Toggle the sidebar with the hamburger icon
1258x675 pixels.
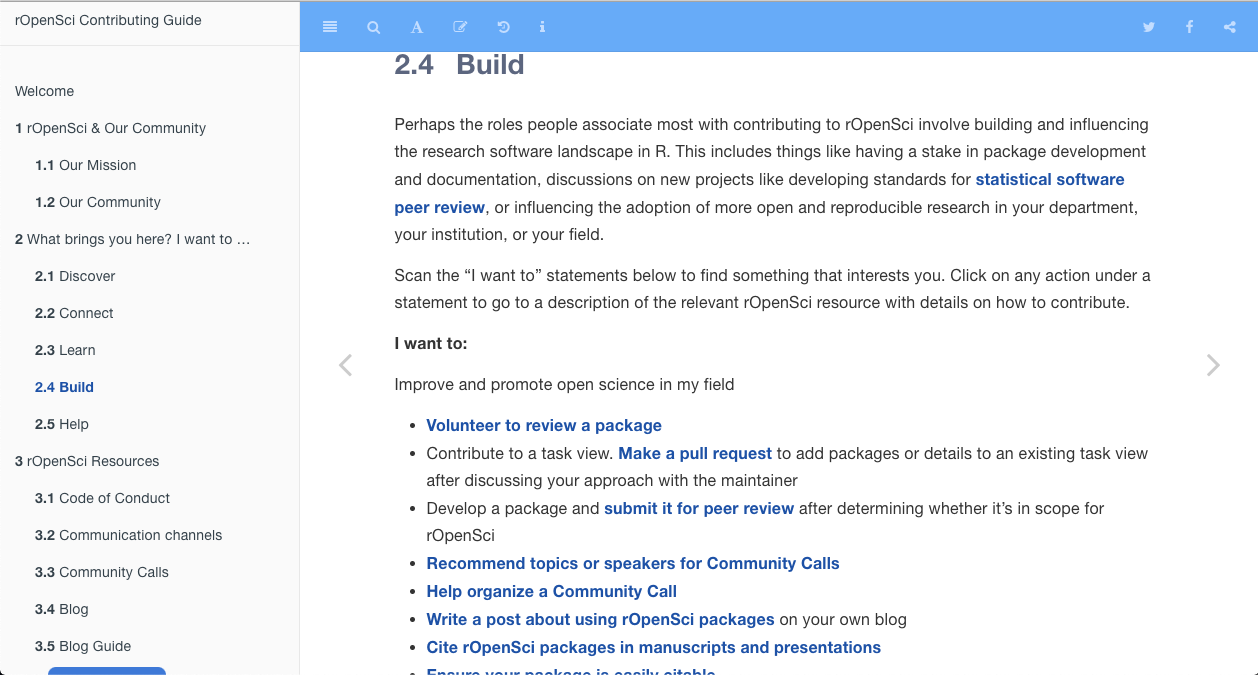click(330, 27)
